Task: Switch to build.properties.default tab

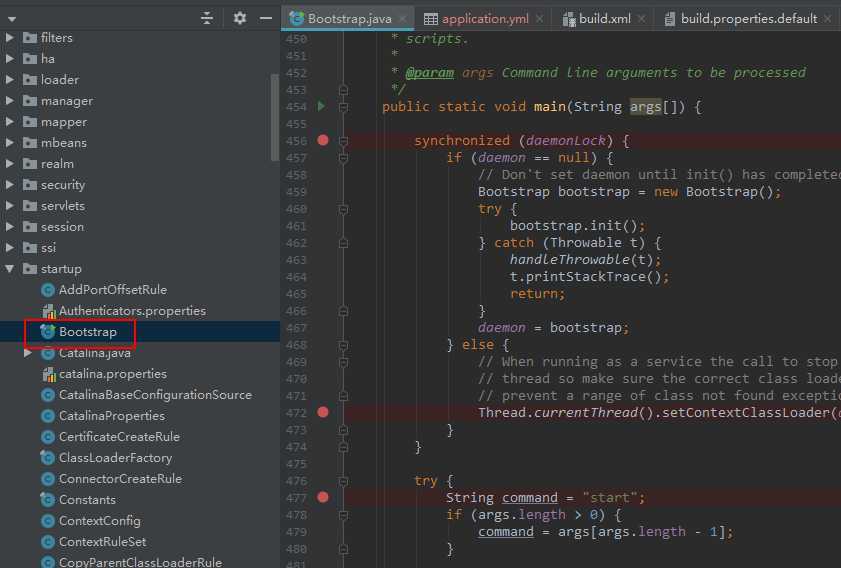Action: point(749,19)
